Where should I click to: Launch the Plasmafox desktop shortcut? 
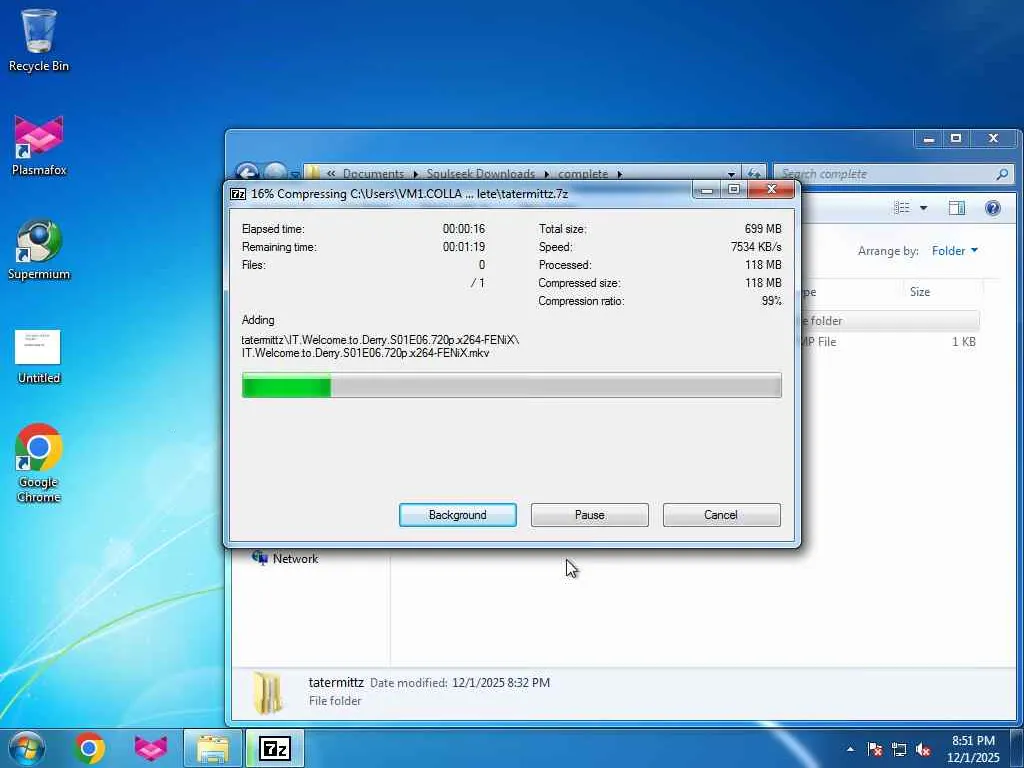[x=39, y=145]
